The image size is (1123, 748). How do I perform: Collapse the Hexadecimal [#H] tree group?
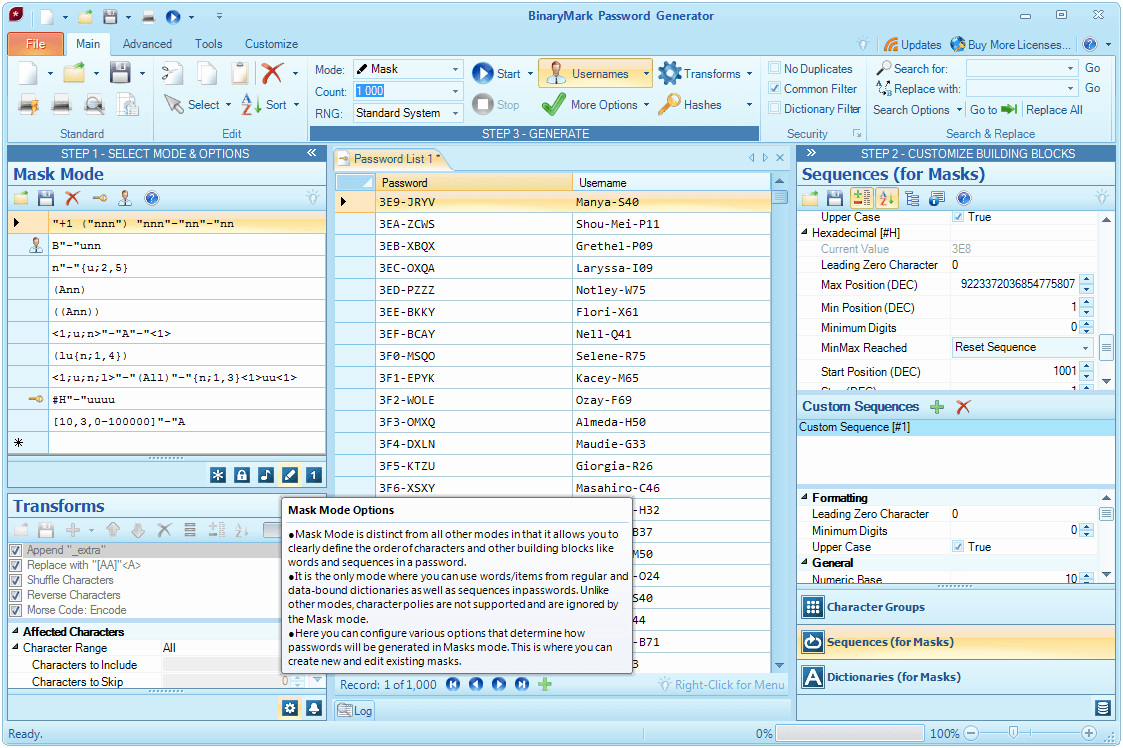(x=804, y=232)
